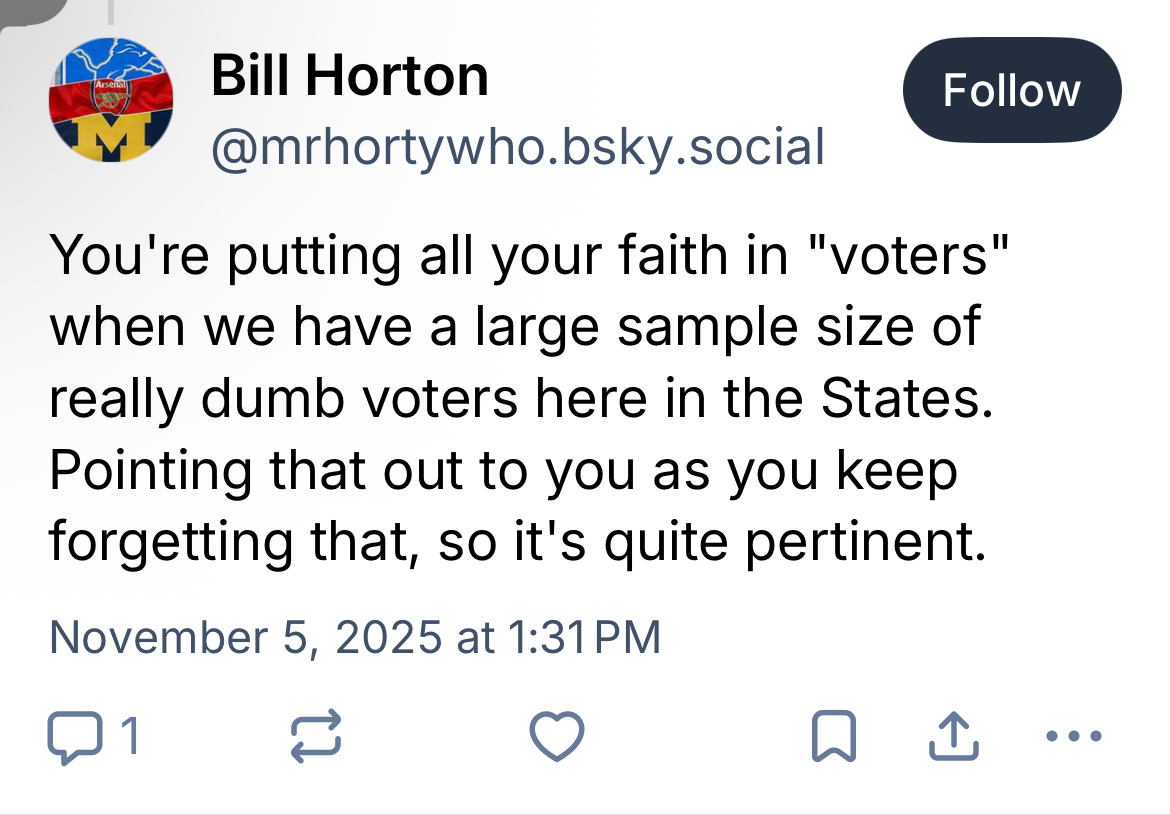Bookmark this post
1170x815 pixels.
pos(832,738)
